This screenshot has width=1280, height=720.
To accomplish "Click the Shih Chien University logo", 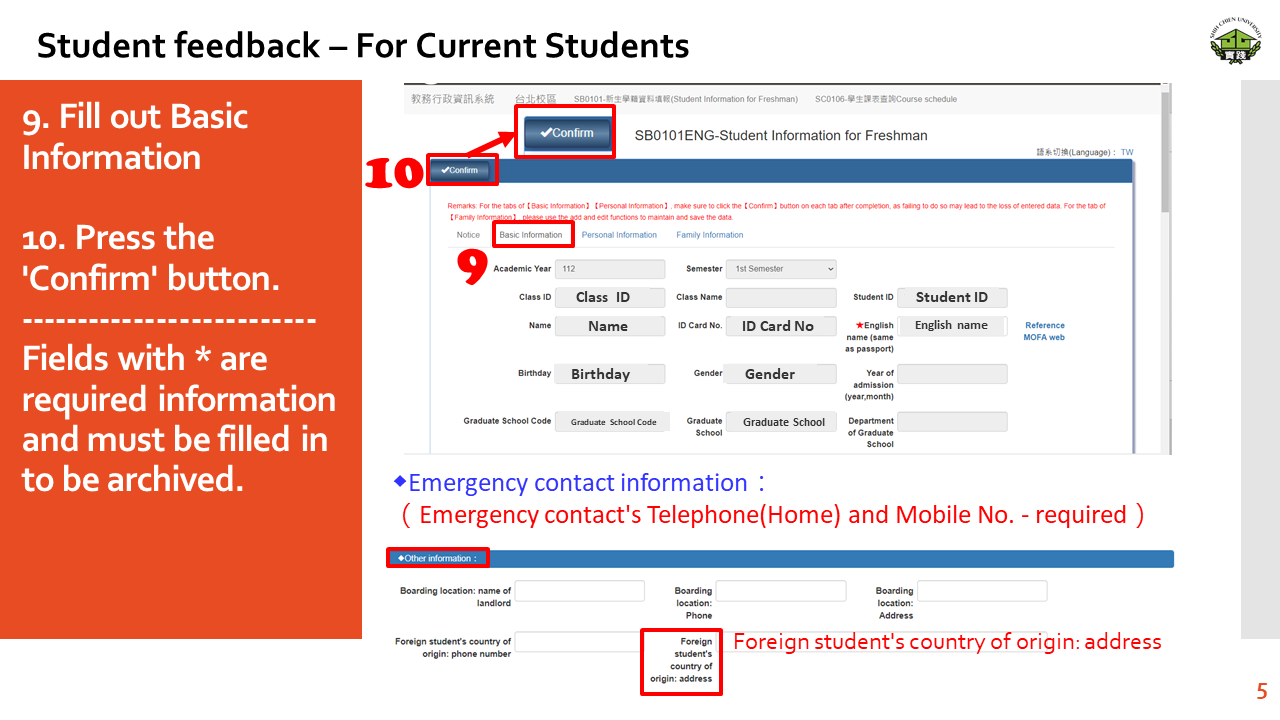I will 1235,40.
